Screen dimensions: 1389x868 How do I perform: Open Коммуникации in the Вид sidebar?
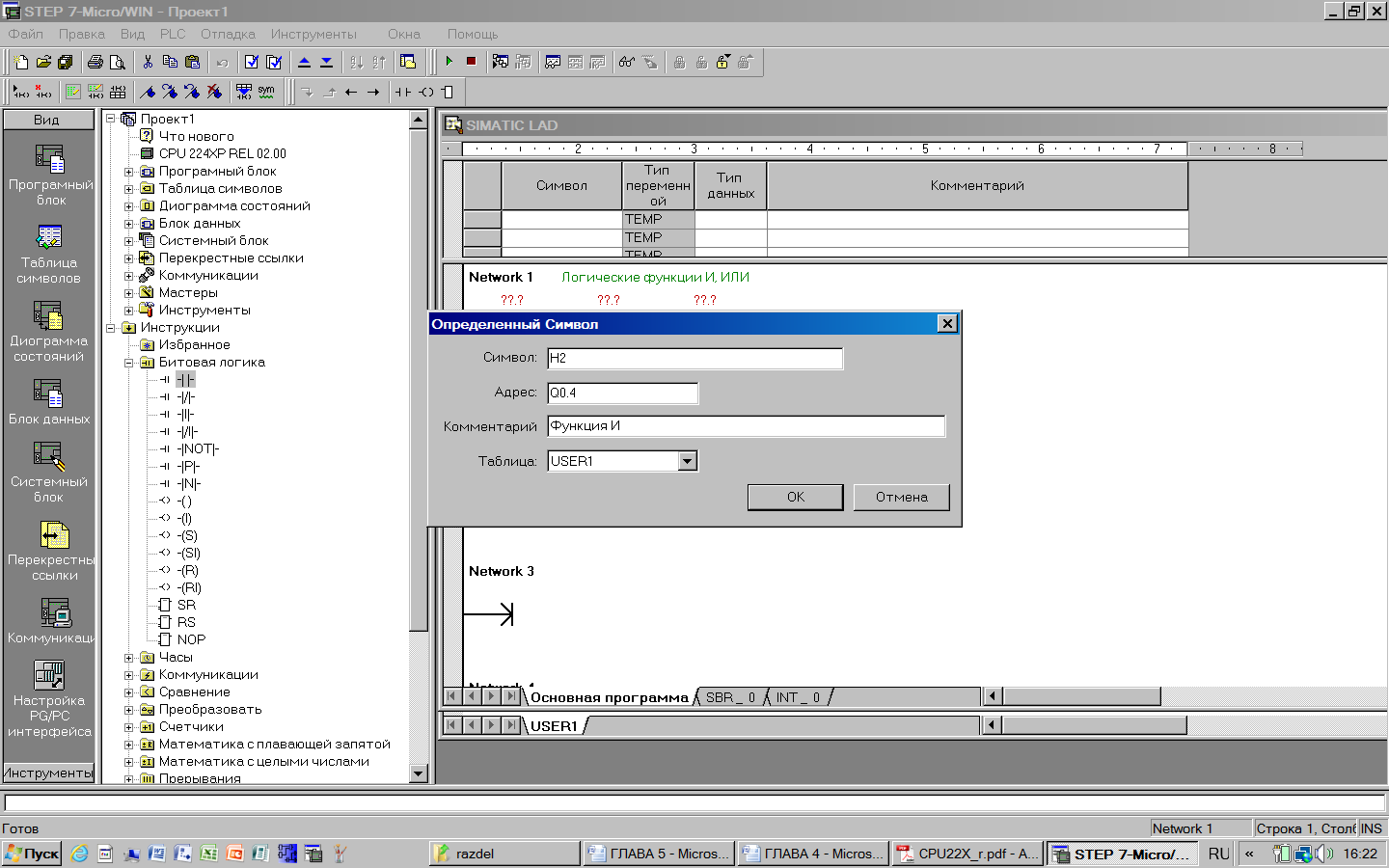pos(52,620)
